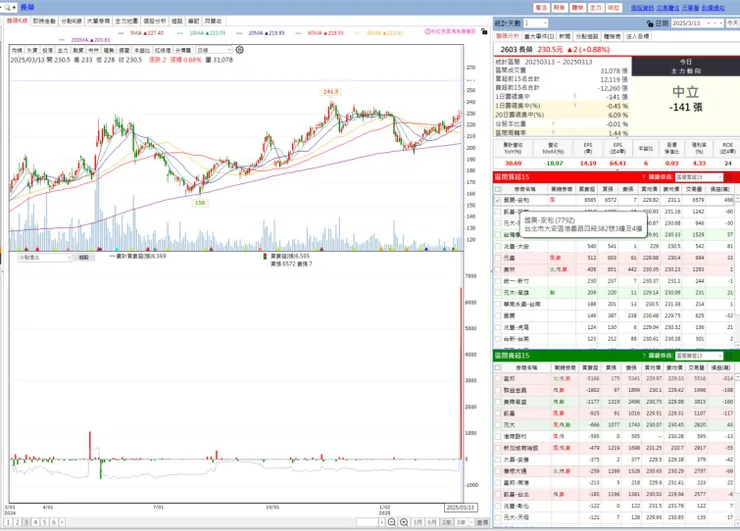The image size is (740, 531).
Task: Tick the checkbox for 富邦 sell row
Action: click(497, 379)
